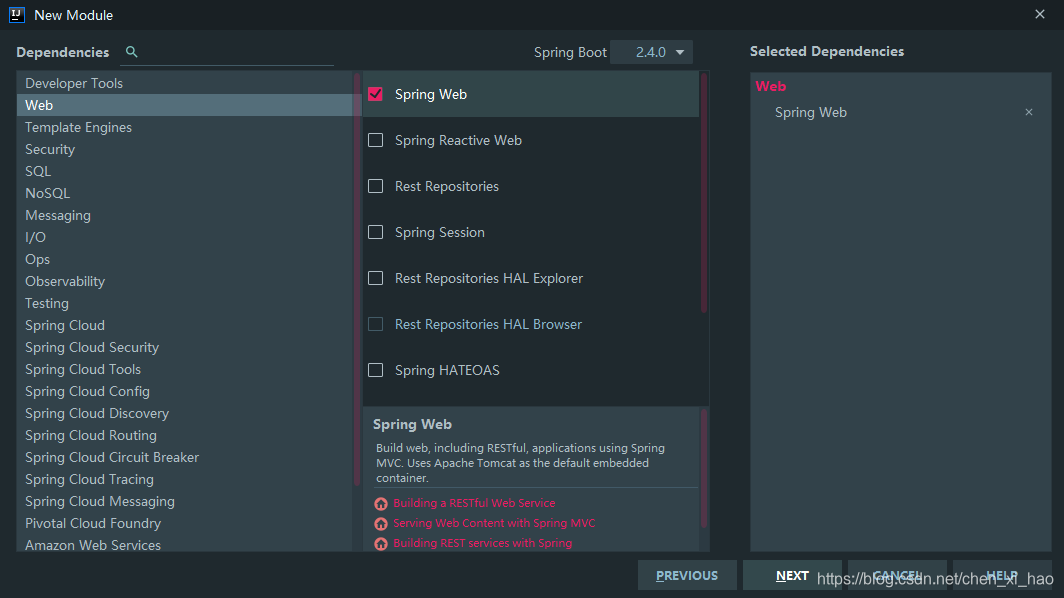Select the Web category
Image resolution: width=1064 pixels, height=598 pixels.
tap(185, 105)
